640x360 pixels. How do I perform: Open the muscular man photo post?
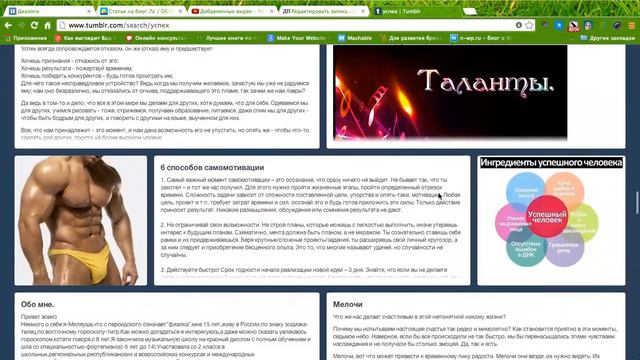click(x=81, y=220)
